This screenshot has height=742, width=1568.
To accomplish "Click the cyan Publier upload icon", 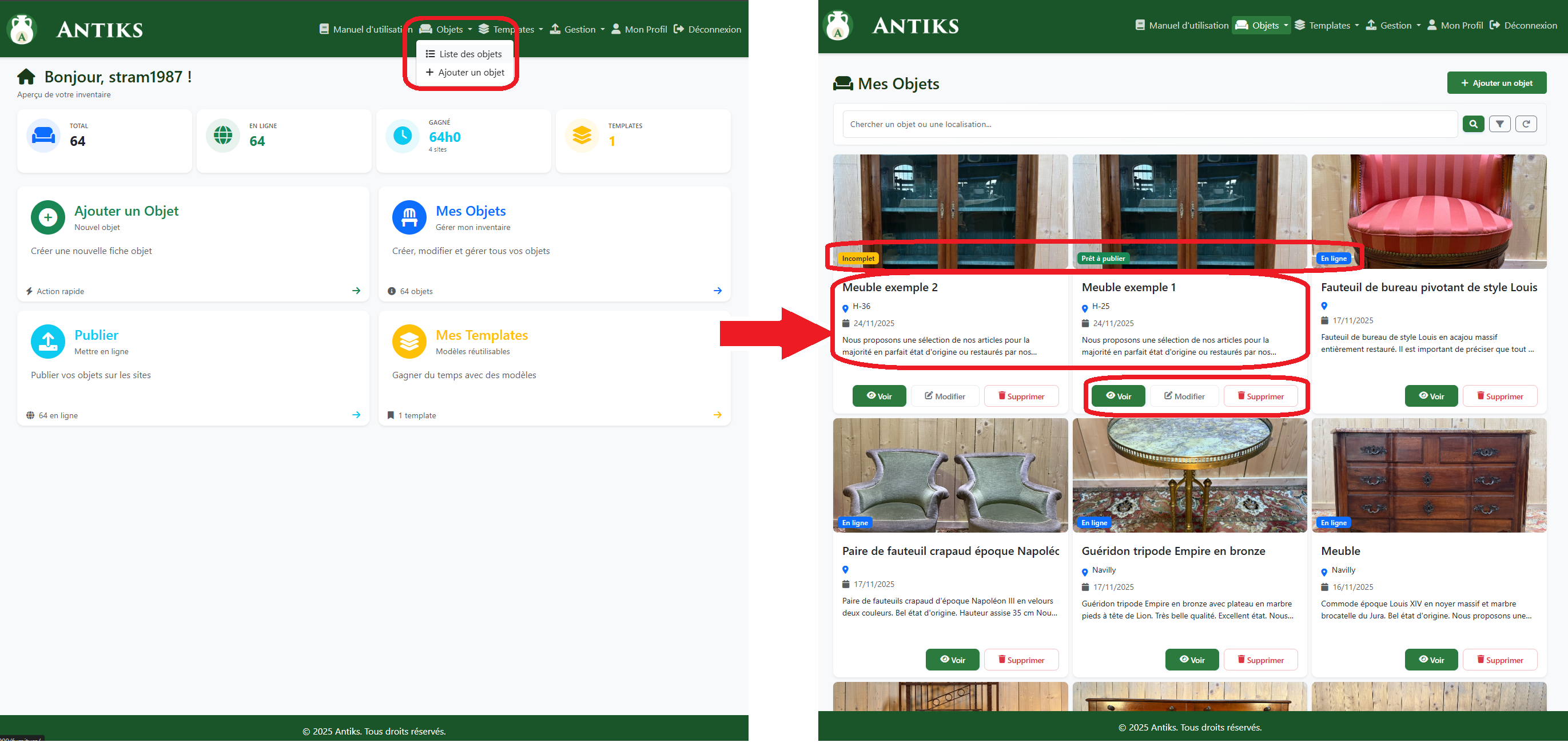I will pyautogui.click(x=48, y=342).
